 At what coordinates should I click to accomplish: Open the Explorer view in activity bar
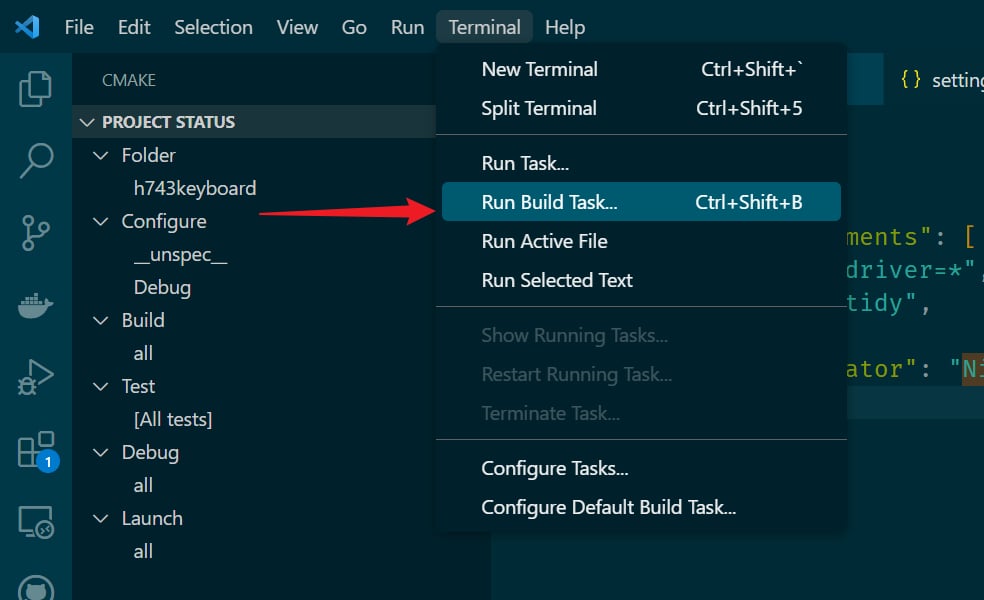point(36,89)
